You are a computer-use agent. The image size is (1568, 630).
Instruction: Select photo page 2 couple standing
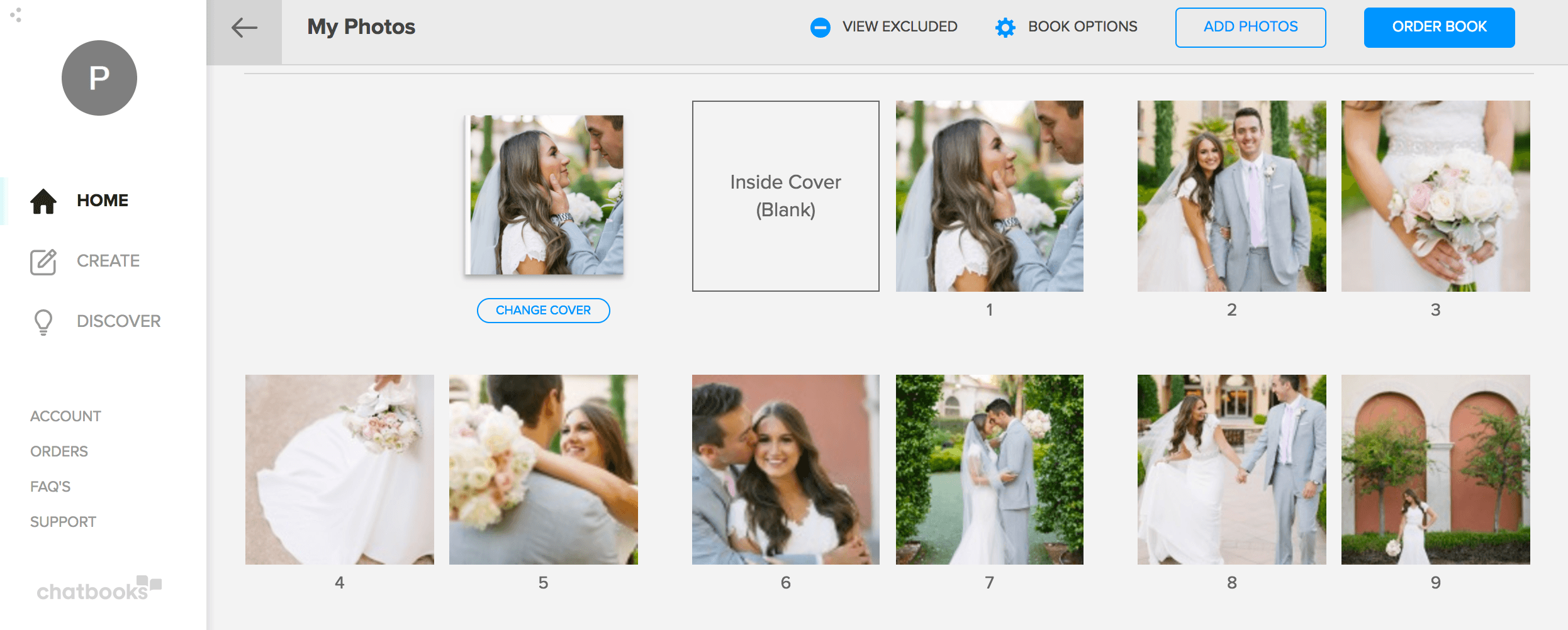(x=1231, y=196)
